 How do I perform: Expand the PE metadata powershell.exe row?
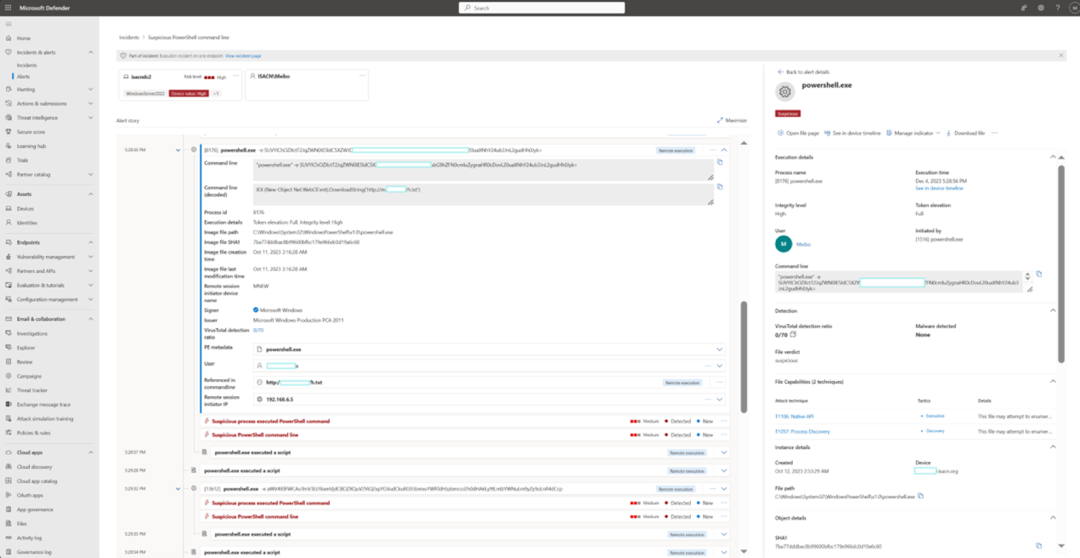(720, 349)
